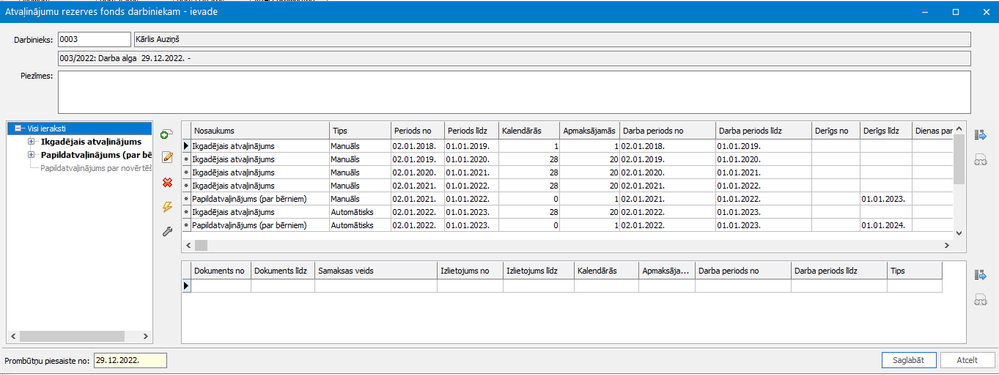Click the Derīgs no column header
999x375 pixels.
(x=835, y=131)
